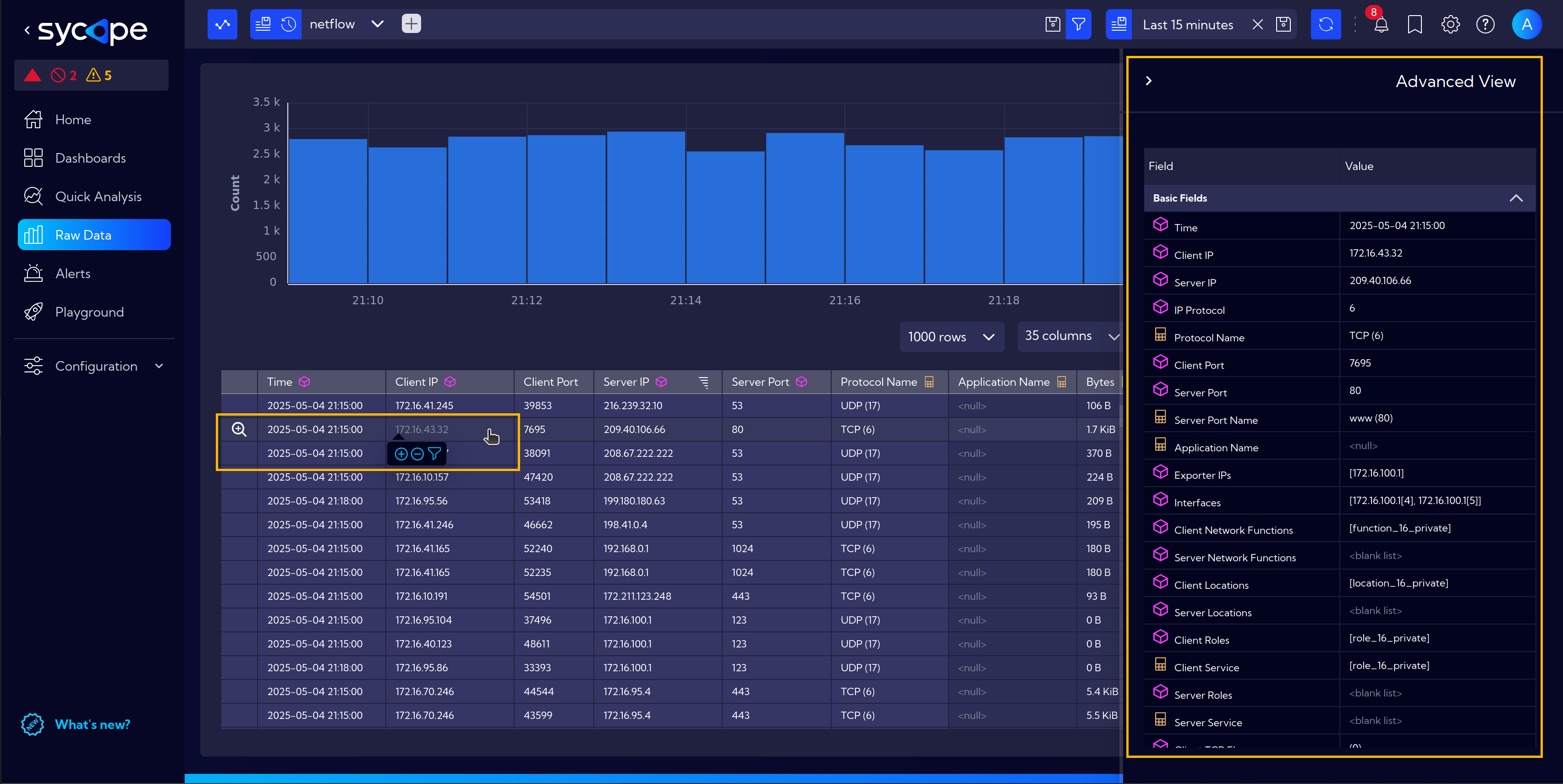Open the bookmarks icon
Screen dimensions: 1563x784
[x=1415, y=24]
